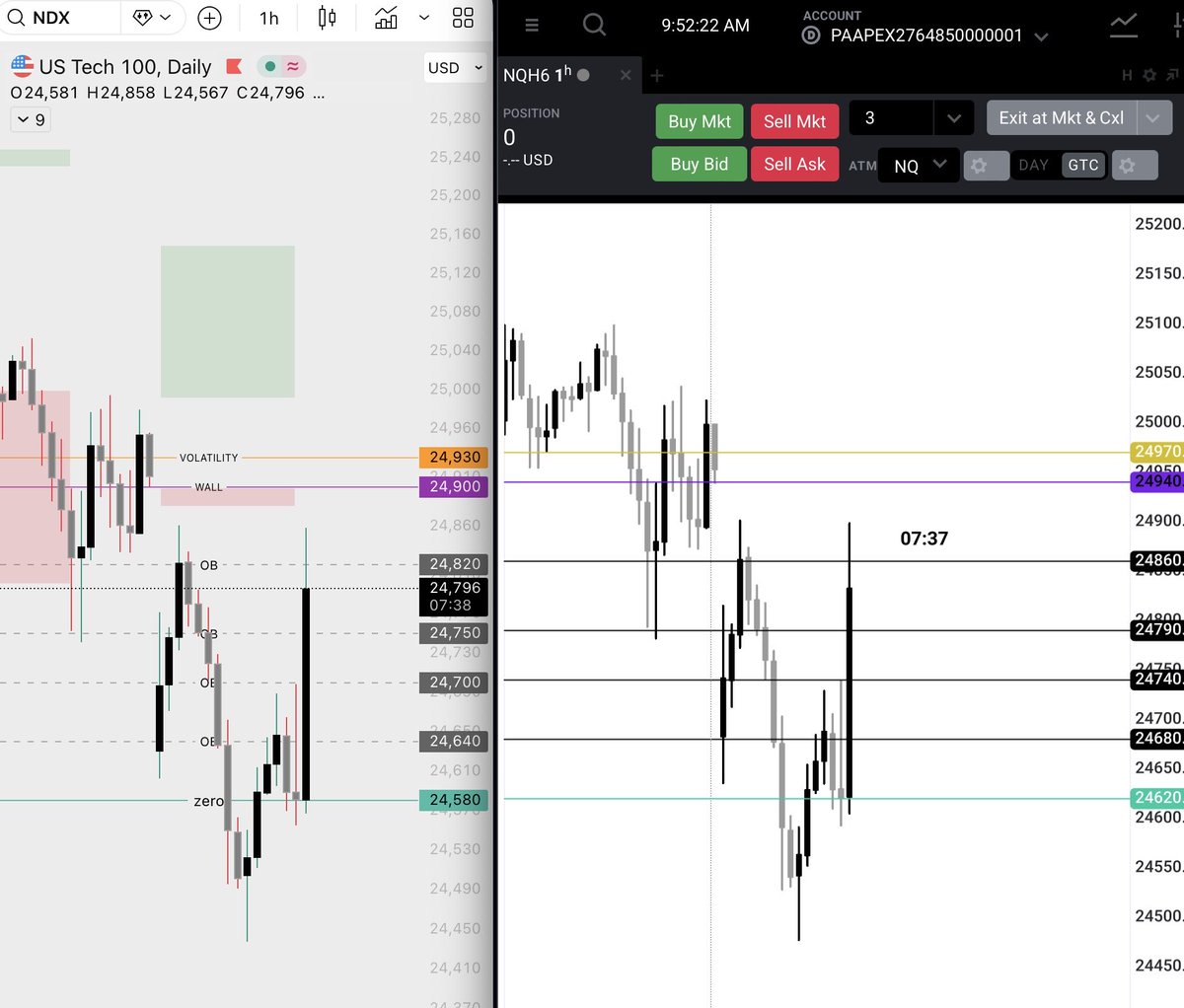Click the Sell Ask button
The image size is (1184, 1008).
pos(794,164)
